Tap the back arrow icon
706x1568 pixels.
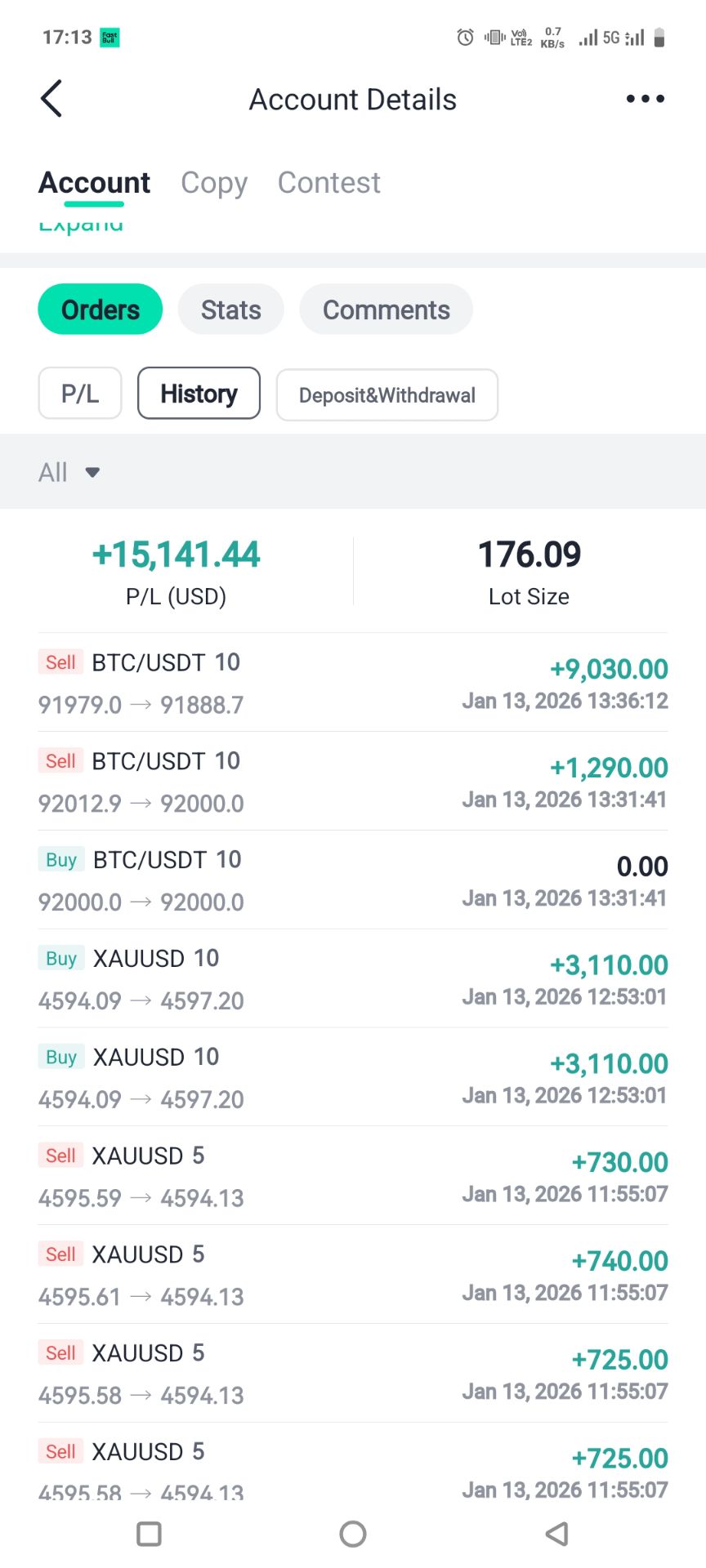(x=51, y=99)
